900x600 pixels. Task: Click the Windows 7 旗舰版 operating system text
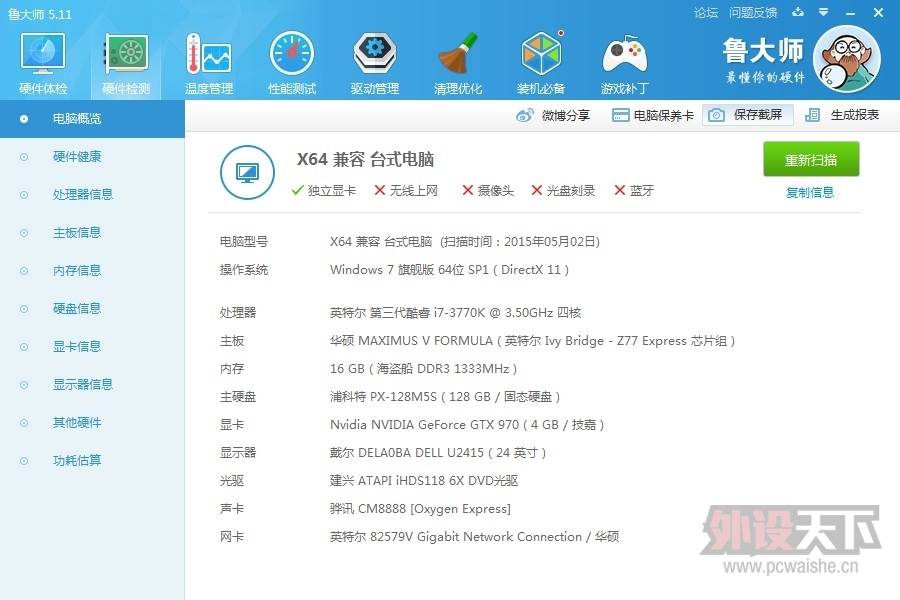click(x=449, y=270)
